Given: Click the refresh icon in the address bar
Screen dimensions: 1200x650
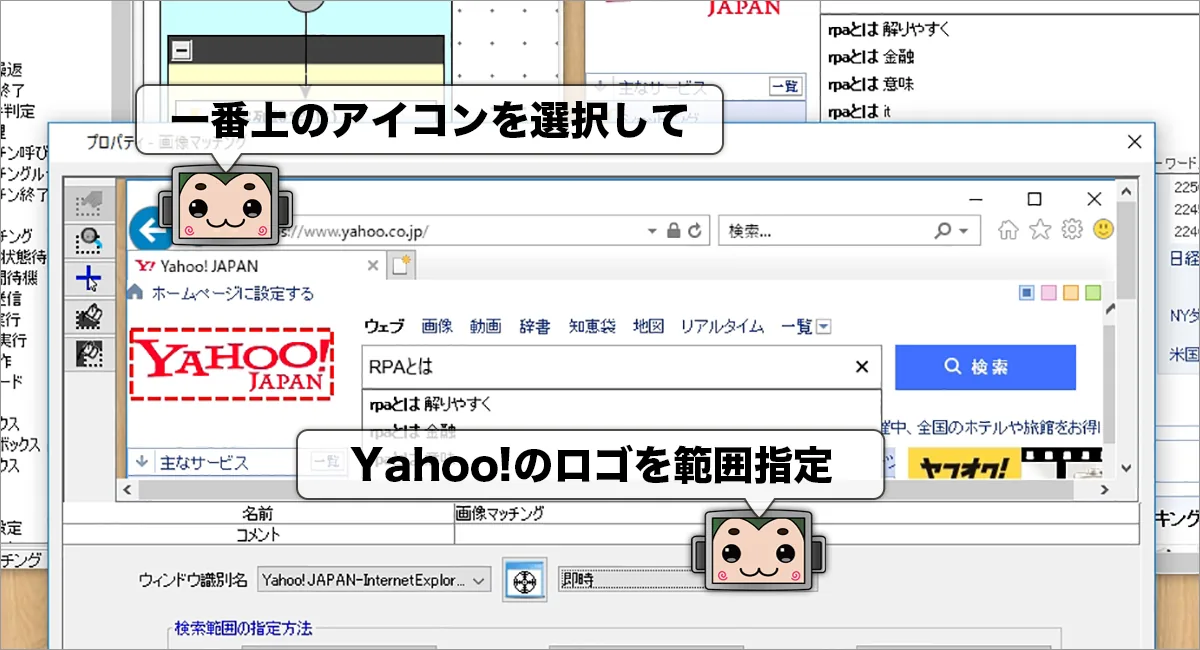Looking at the screenshot, I should (697, 230).
